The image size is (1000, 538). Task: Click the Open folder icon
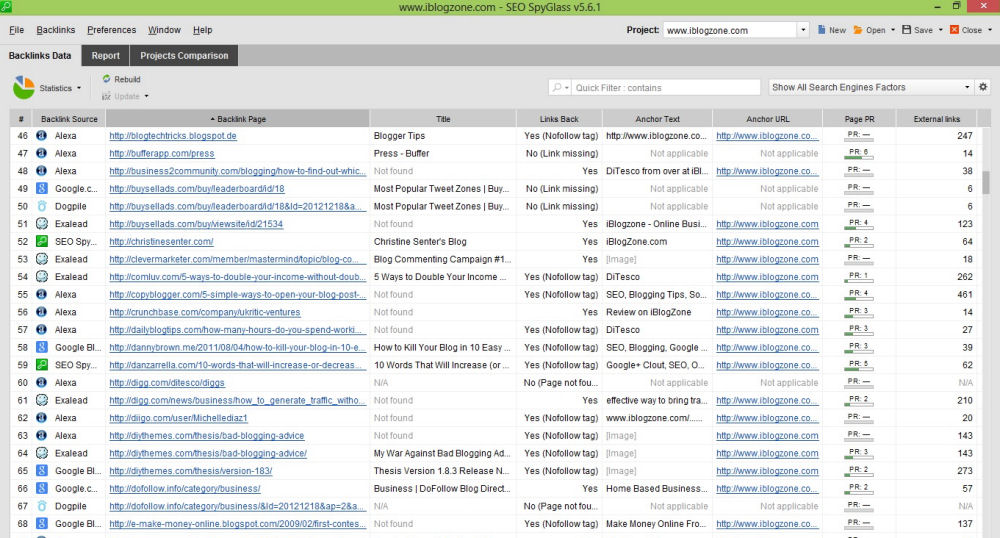pyautogui.click(x=858, y=29)
